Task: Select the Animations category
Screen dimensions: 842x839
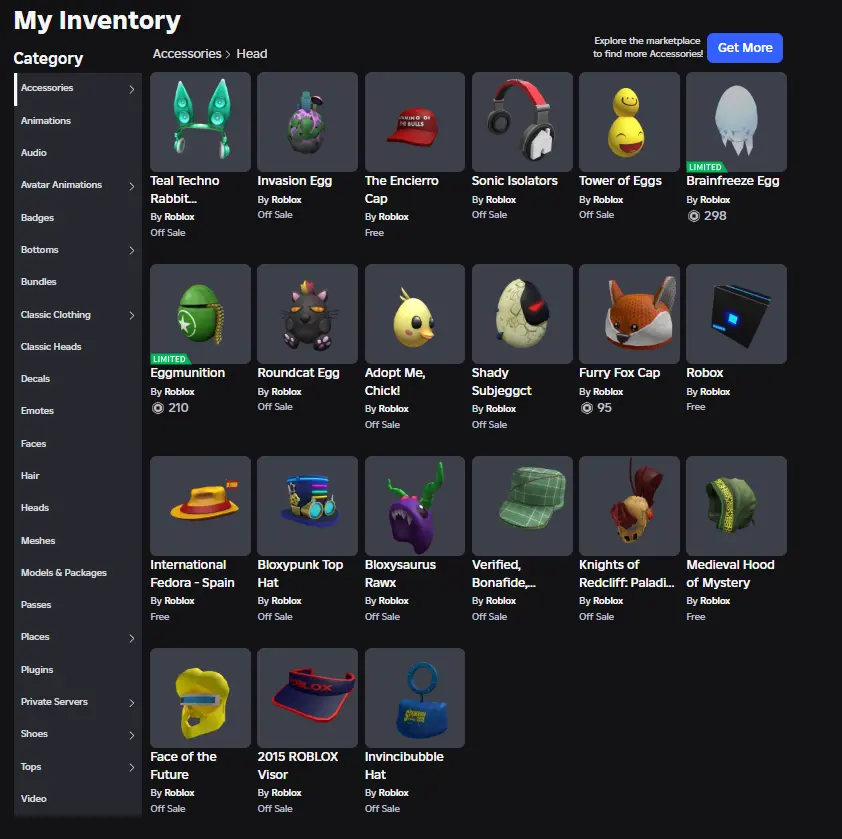Action: click(78, 121)
